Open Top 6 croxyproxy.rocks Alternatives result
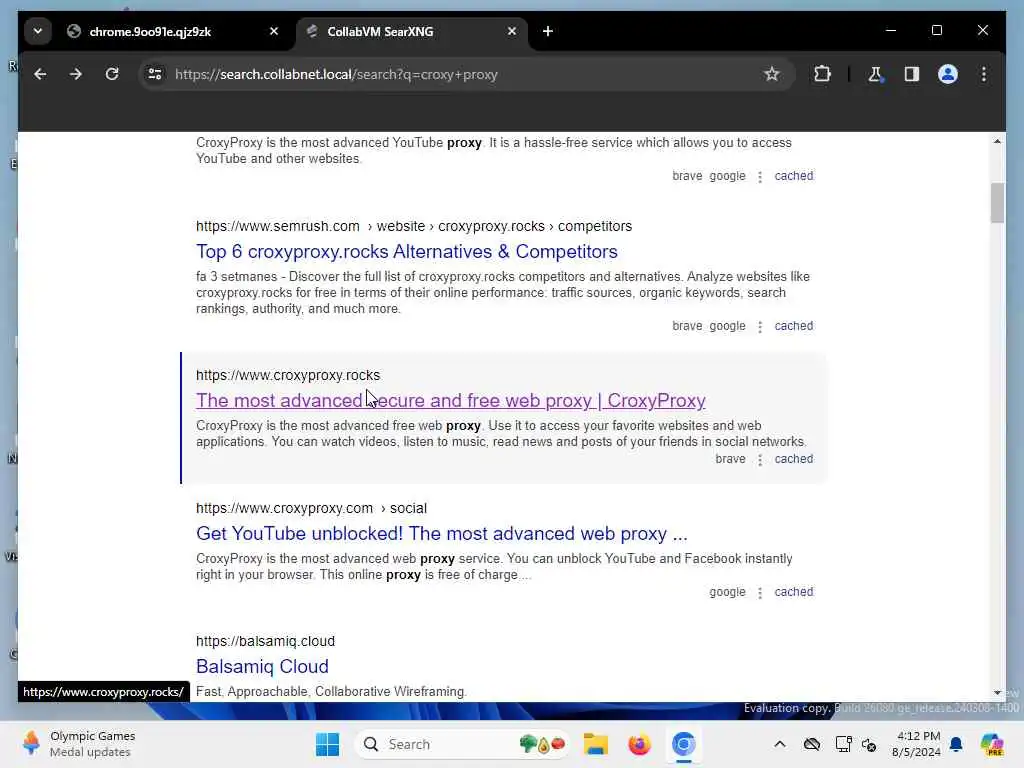Screen dimensions: 1024x768 click(406, 251)
